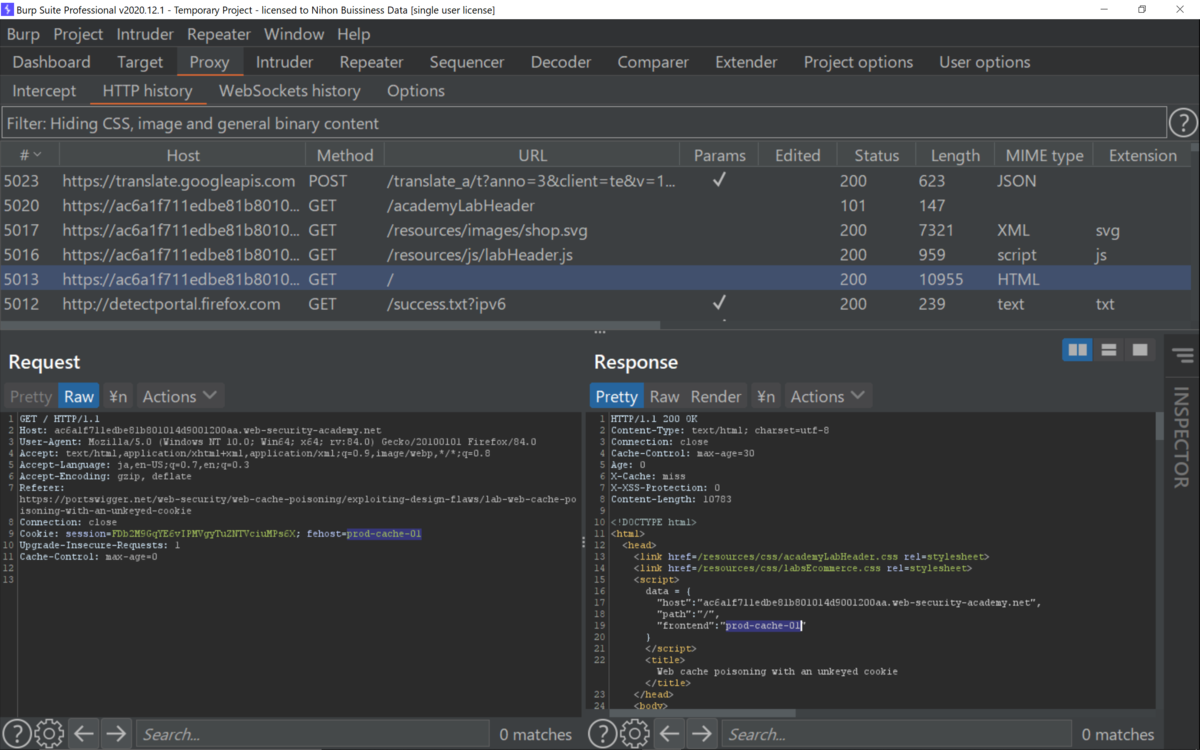Switch to the Comparer tab
The width and height of the screenshot is (1200, 750).
pos(653,62)
